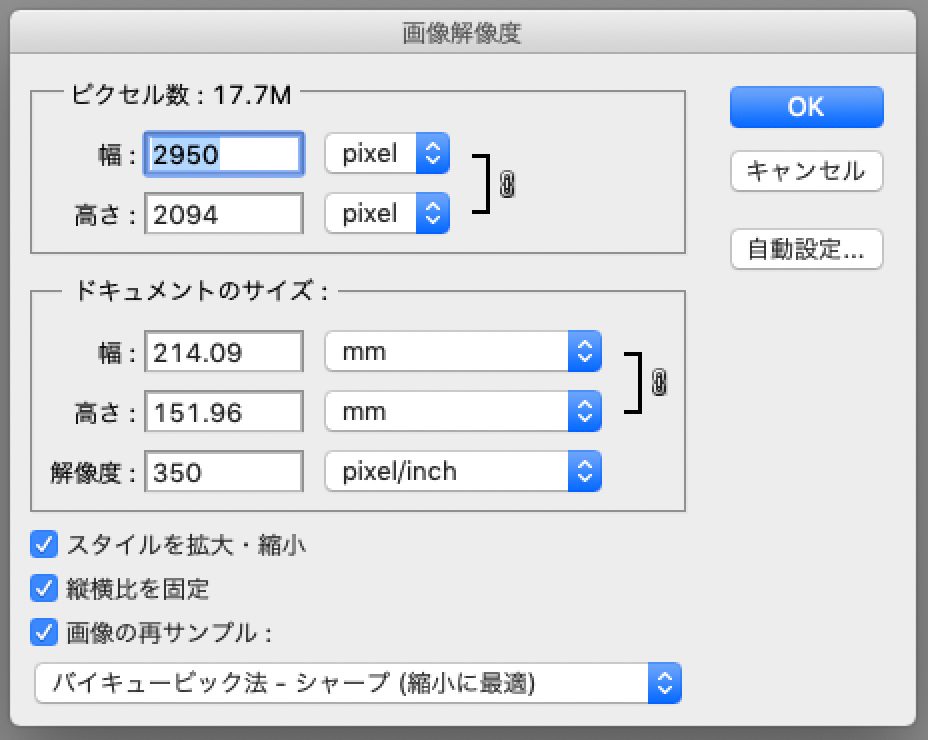Click document height field showing 151.96
This screenshot has width=928, height=740.
pos(224,411)
